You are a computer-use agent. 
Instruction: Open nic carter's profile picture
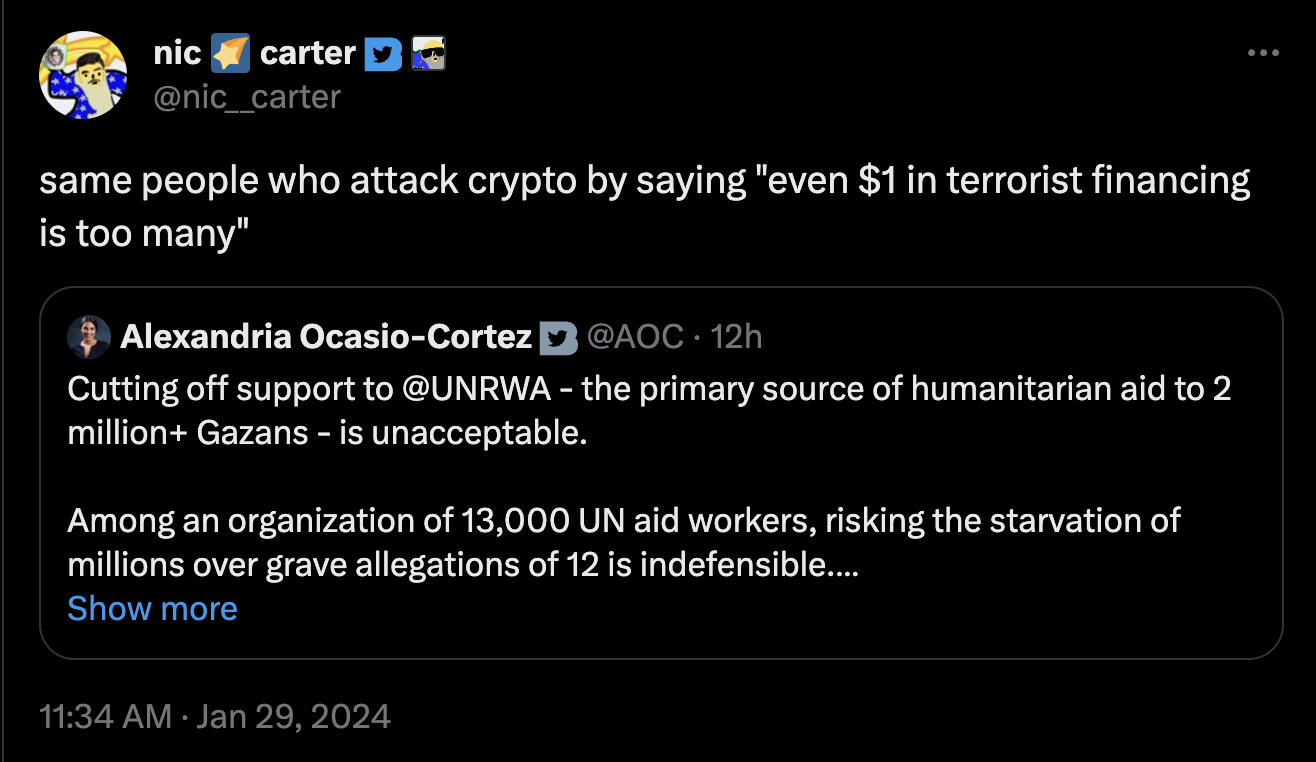point(83,75)
